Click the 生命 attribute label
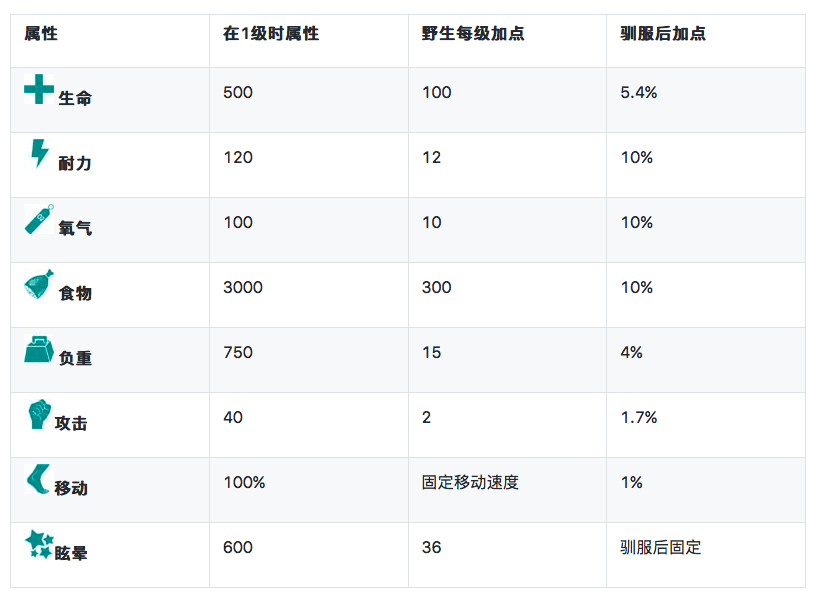The height and width of the screenshot is (601, 819). click(x=75, y=99)
